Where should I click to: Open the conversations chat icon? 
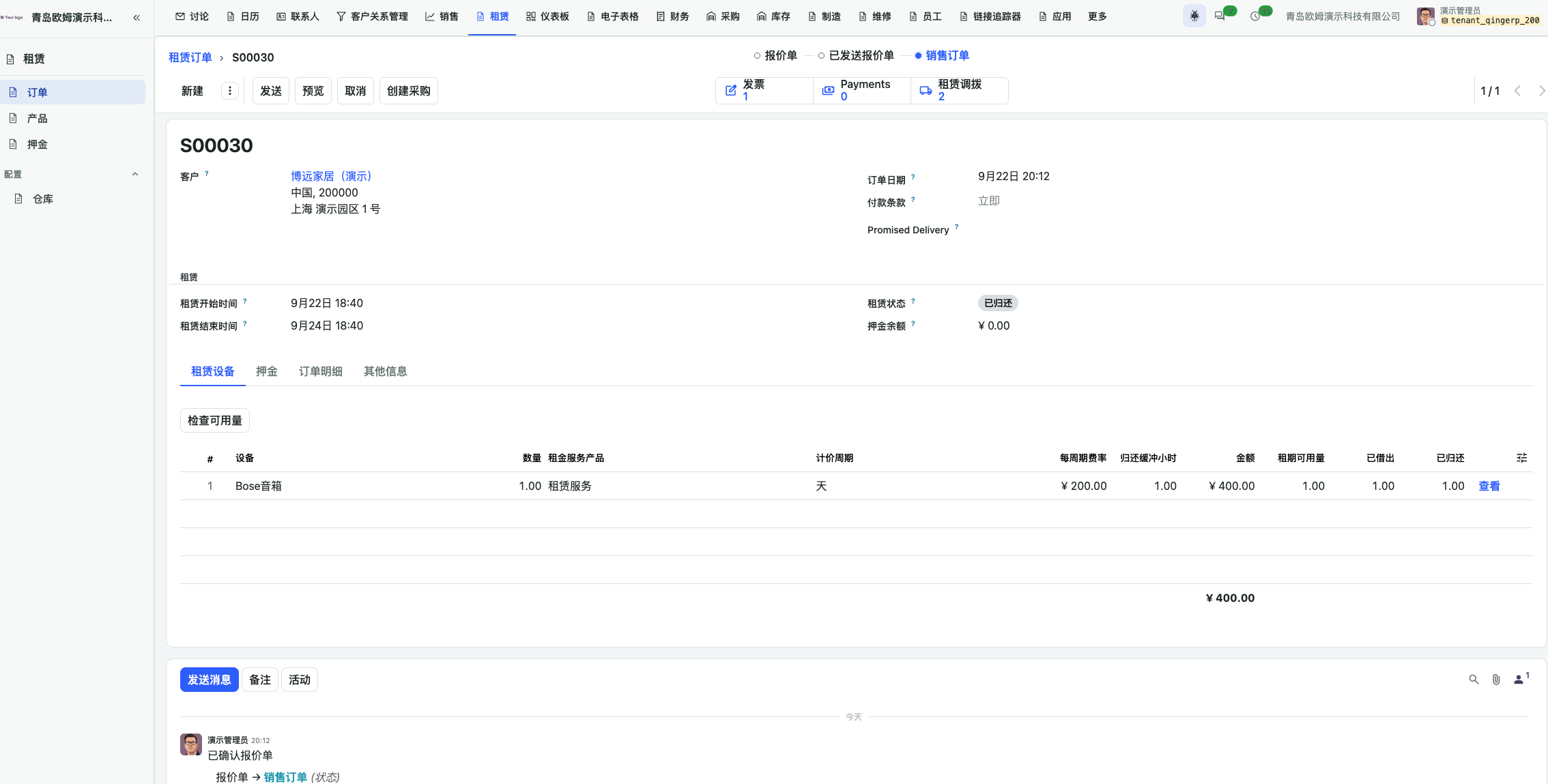tap(1220, 16)
